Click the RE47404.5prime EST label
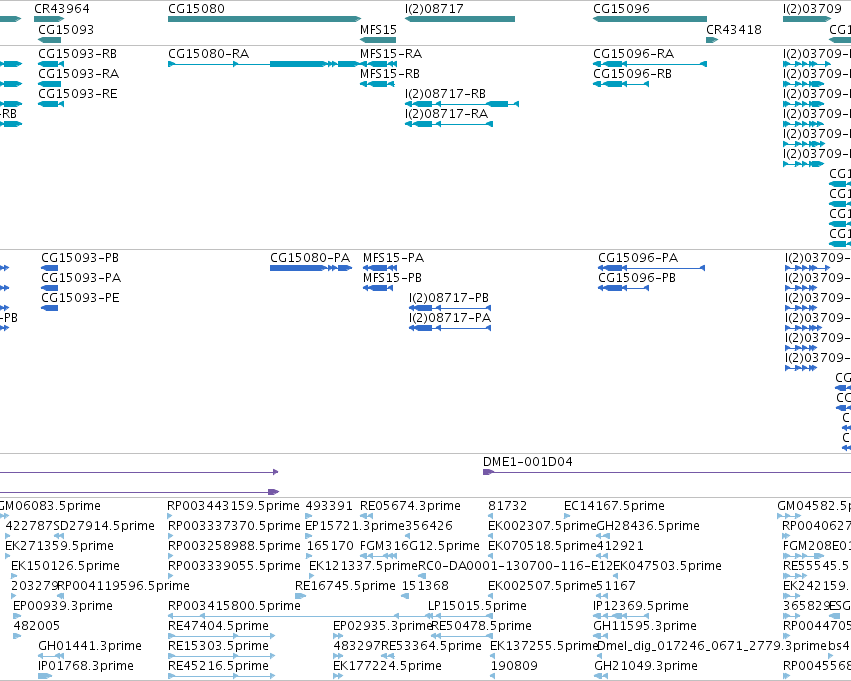851x681 pixels. (218, 626)
